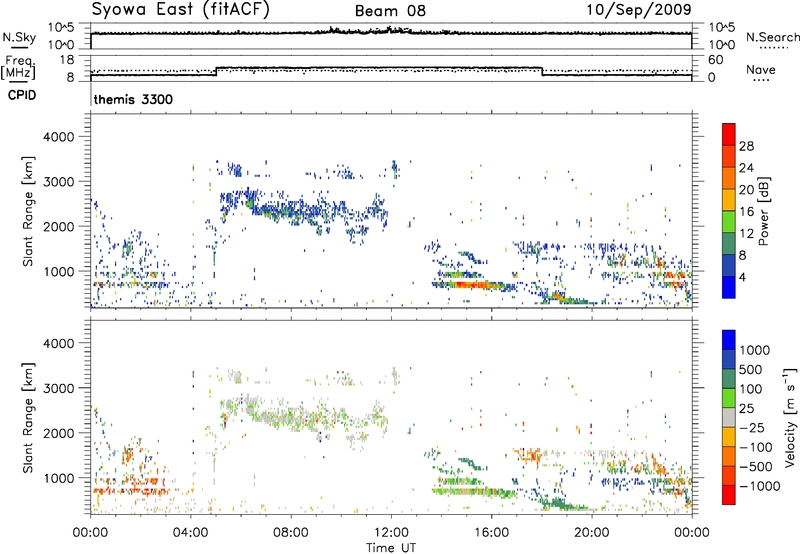Viewport: 800px width, 554px height.
Task: Click the 'Time UT' axis label
Action: [391, 547]
